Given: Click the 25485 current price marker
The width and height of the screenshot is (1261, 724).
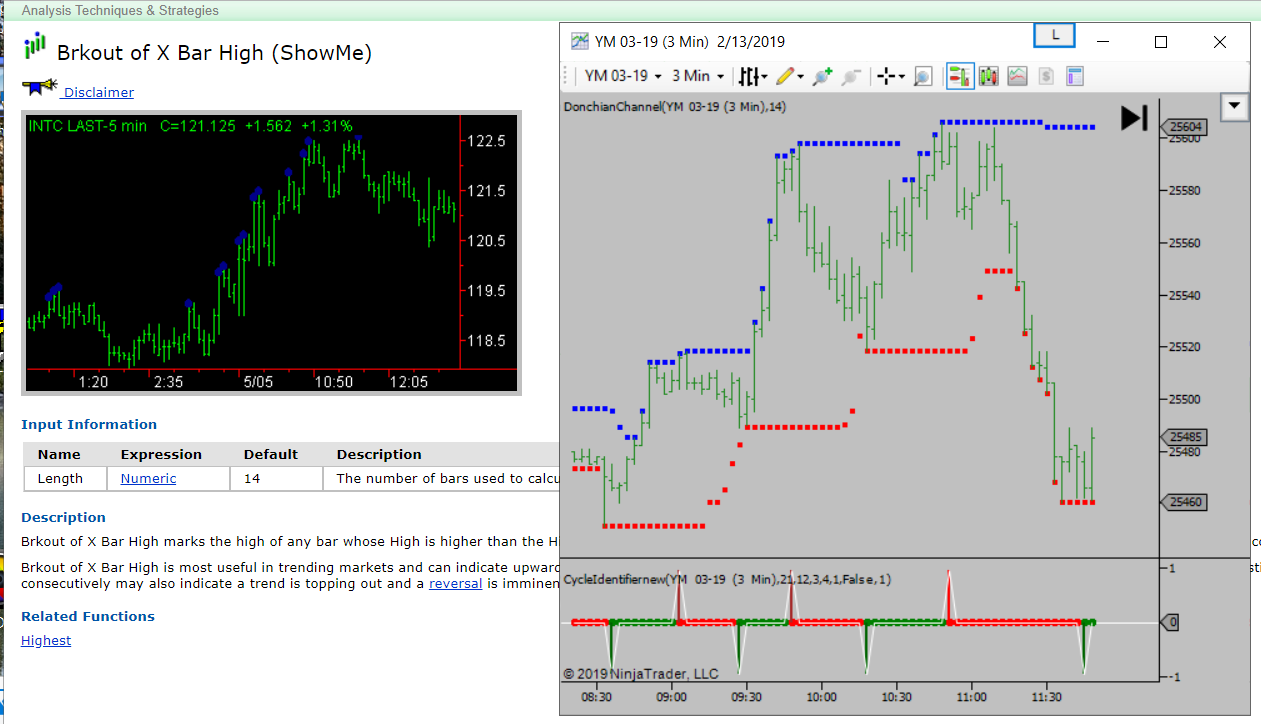Looking at the screenshot, I should pos(1185,437).
